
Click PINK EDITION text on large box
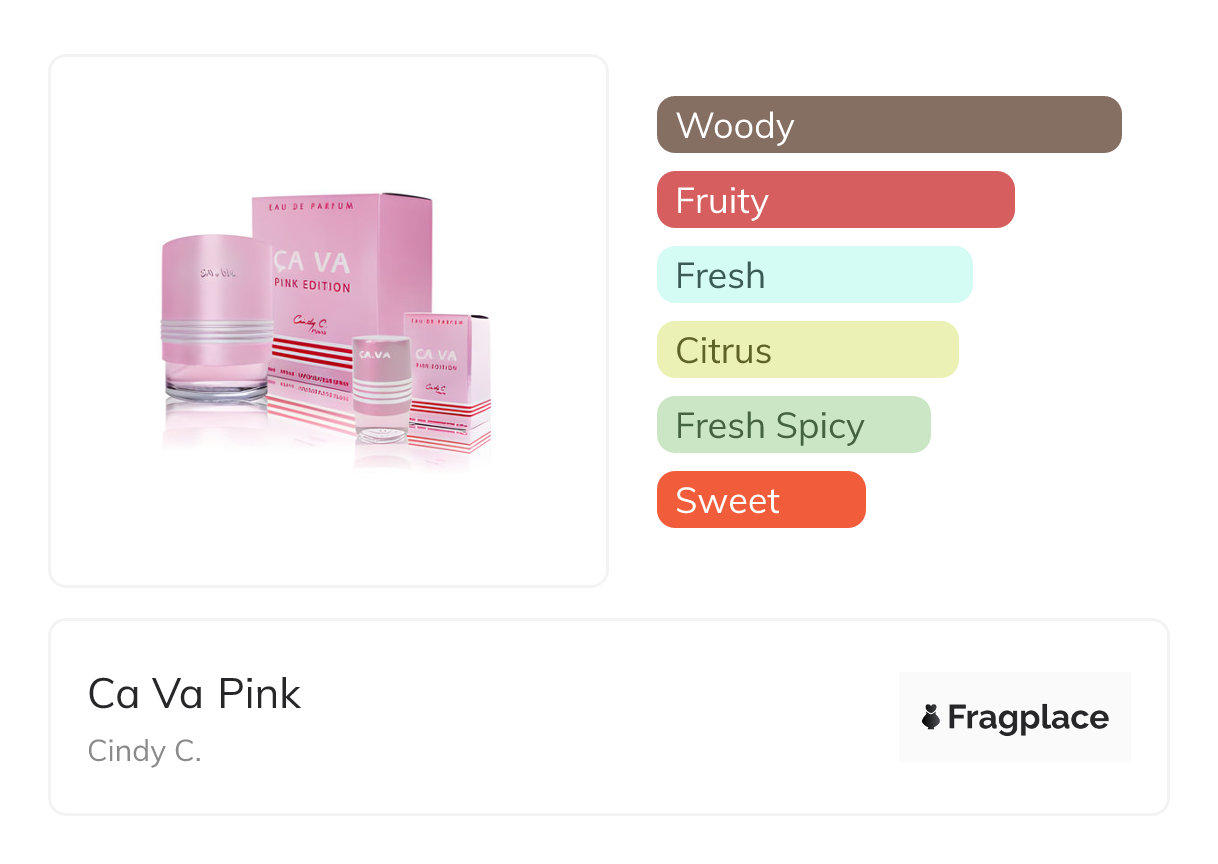[312, 287]
